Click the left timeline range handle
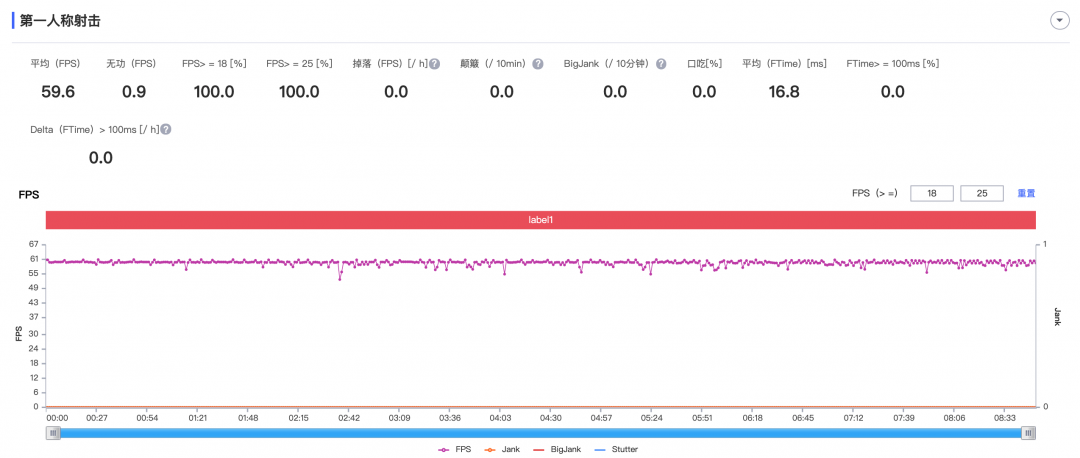Viewport: 1080px width, 458px height. click(x=54, y=433)
